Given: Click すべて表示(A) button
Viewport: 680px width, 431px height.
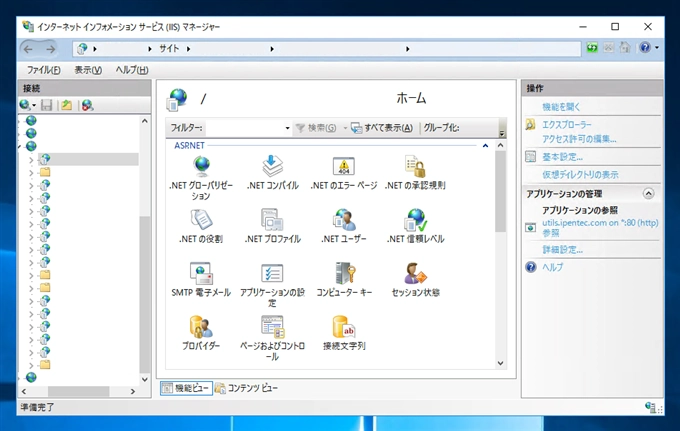Looking at the screenshot, I should (382, 128).
